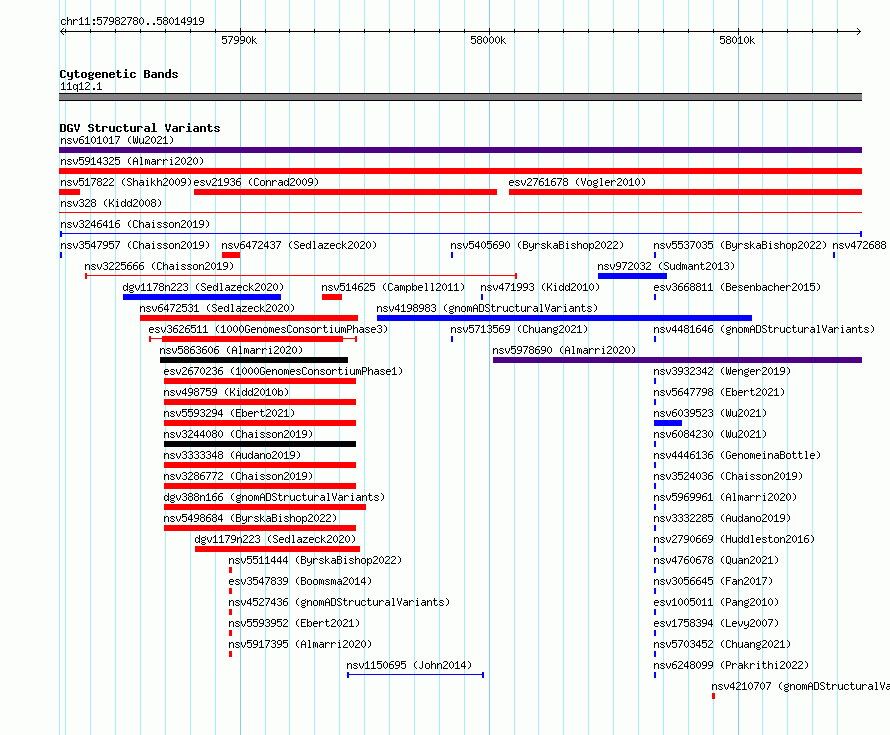Click the small red nsv6472437 bar
This screenshot has width=890, height=735.
click(231, 255)
